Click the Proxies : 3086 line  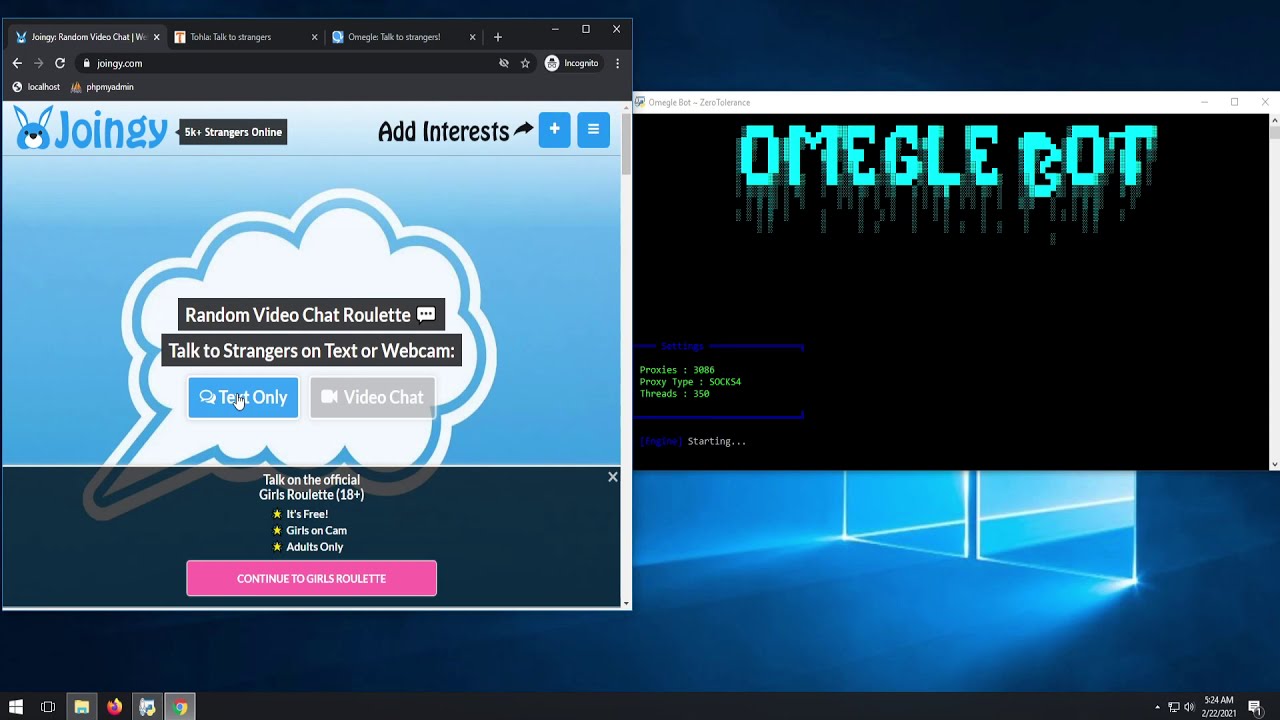coord(677,370)
